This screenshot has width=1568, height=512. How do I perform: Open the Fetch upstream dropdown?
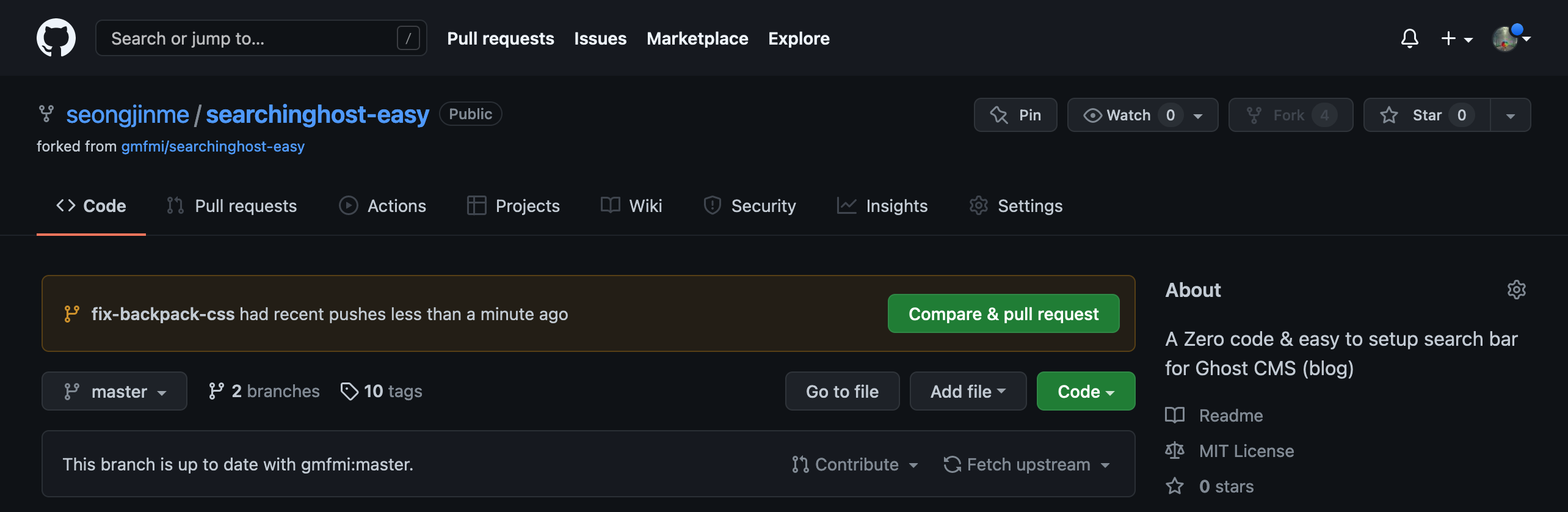(x=1026, y=464)
